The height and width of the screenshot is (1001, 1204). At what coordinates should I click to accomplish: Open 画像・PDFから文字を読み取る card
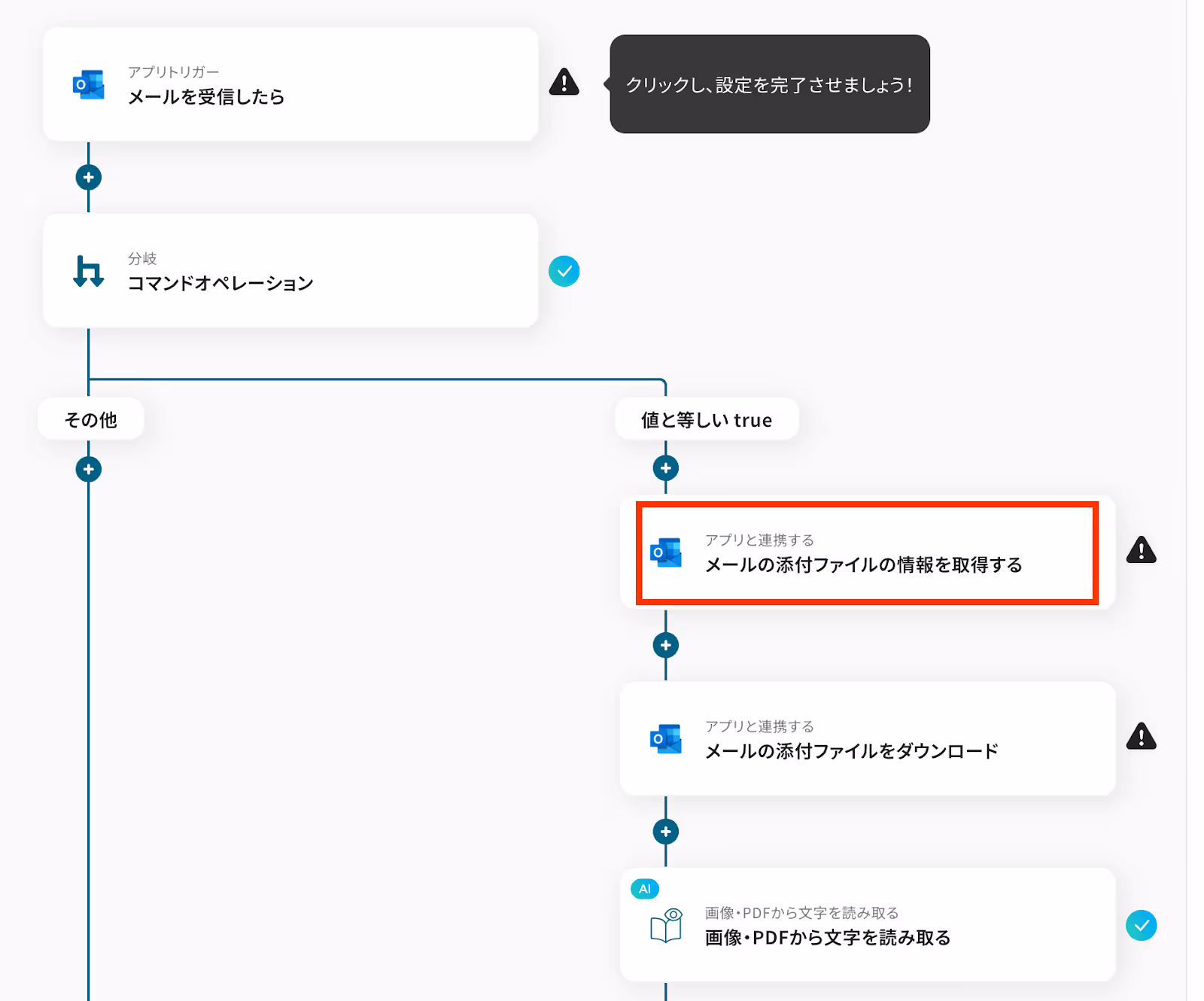click(x=867, y=925)
